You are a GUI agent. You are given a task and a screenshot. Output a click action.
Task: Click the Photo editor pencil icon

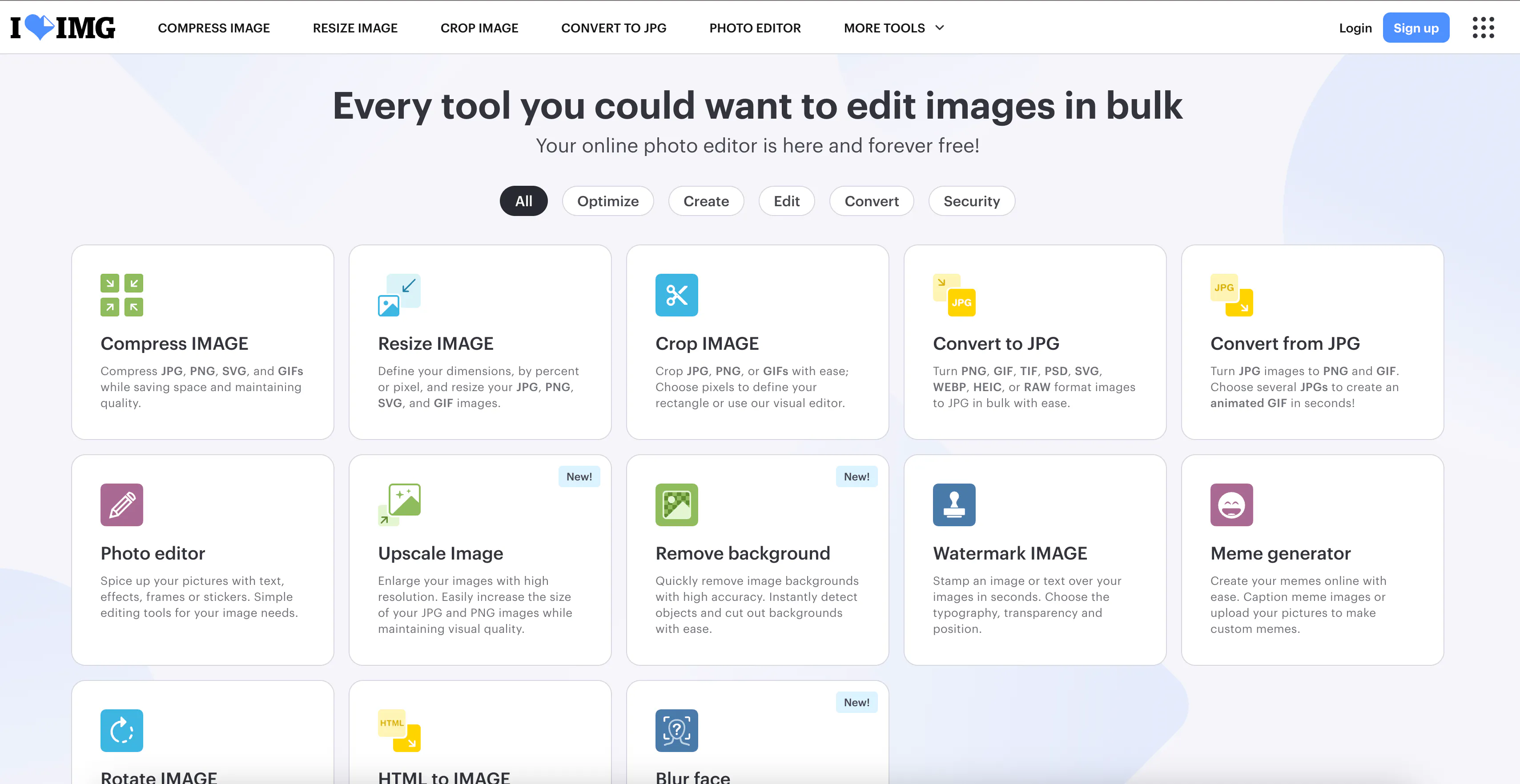tap(122, 505)
